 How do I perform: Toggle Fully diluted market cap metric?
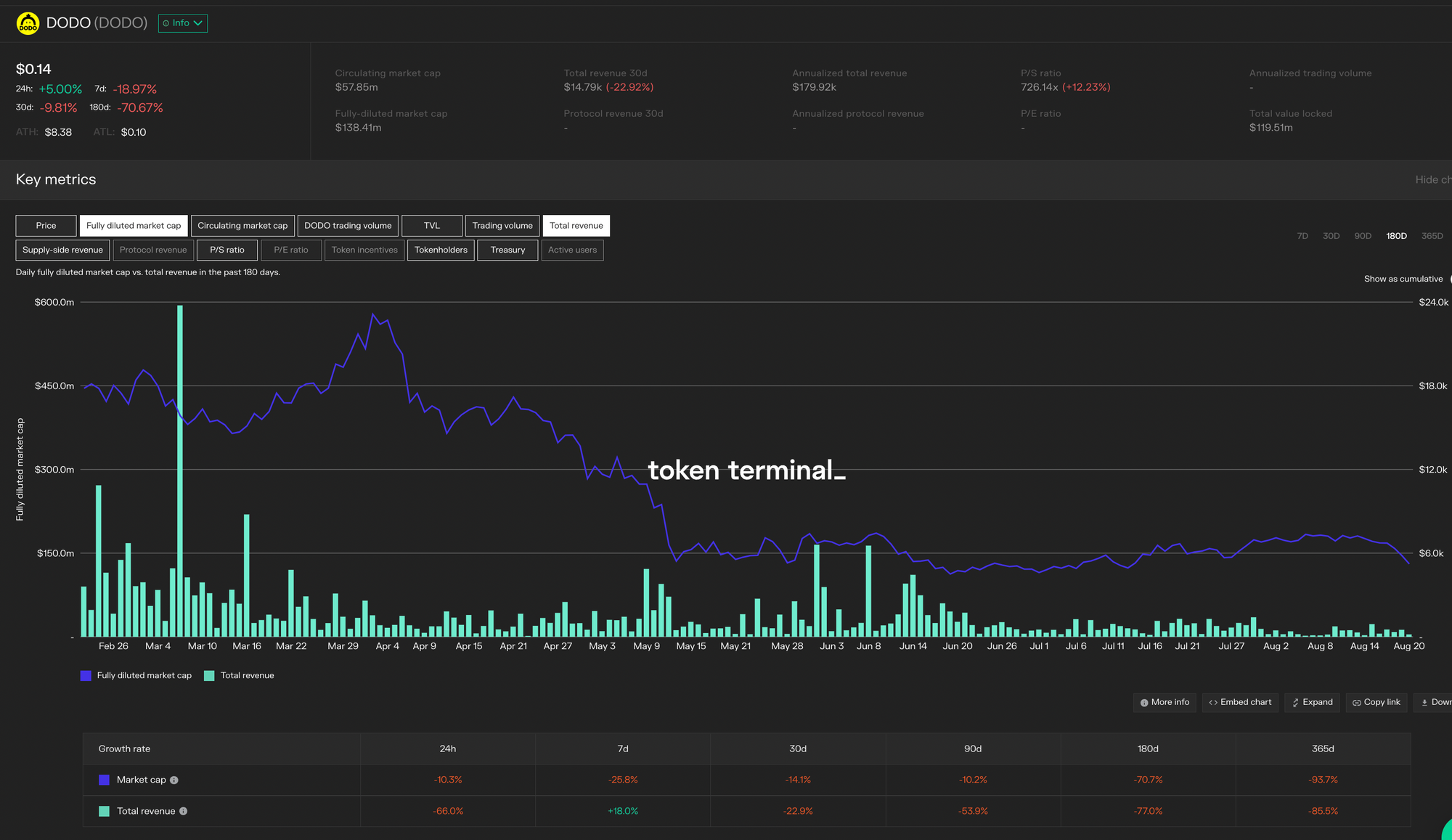tap(134, 226)
